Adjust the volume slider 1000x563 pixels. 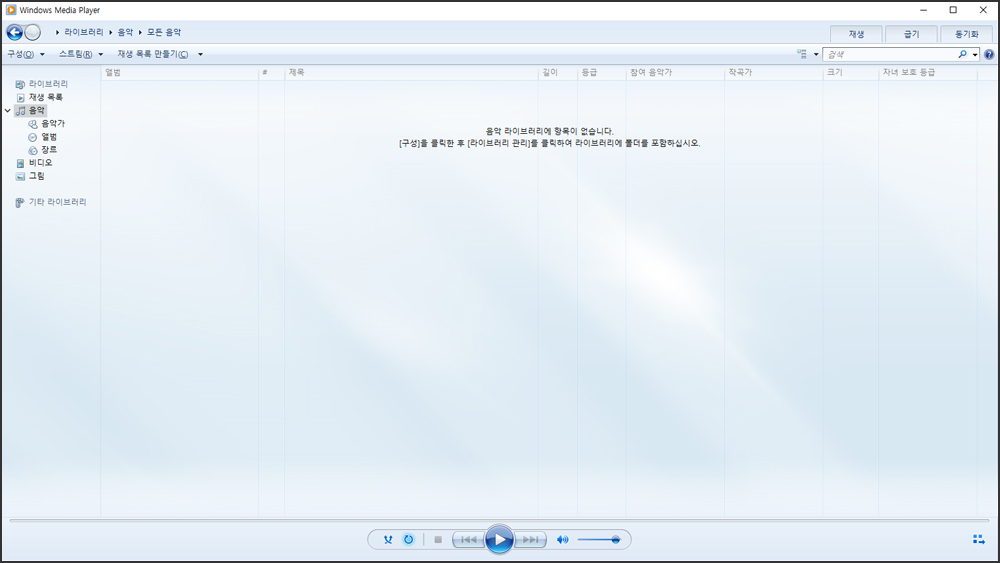(599, 539)
